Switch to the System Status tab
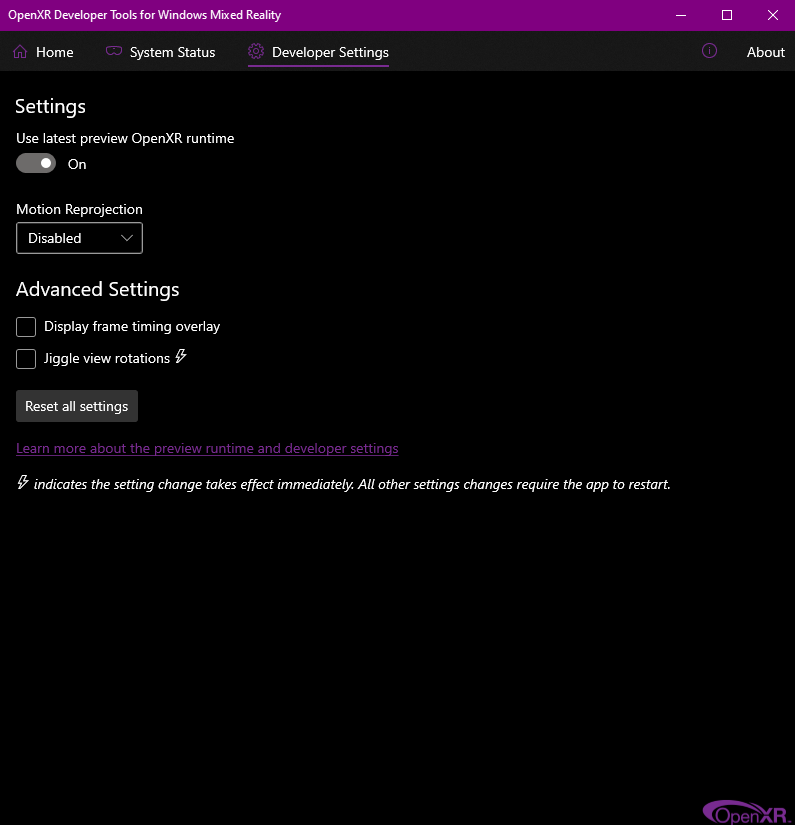Screen dimensions: 795x825 click(x=160, y=52)
